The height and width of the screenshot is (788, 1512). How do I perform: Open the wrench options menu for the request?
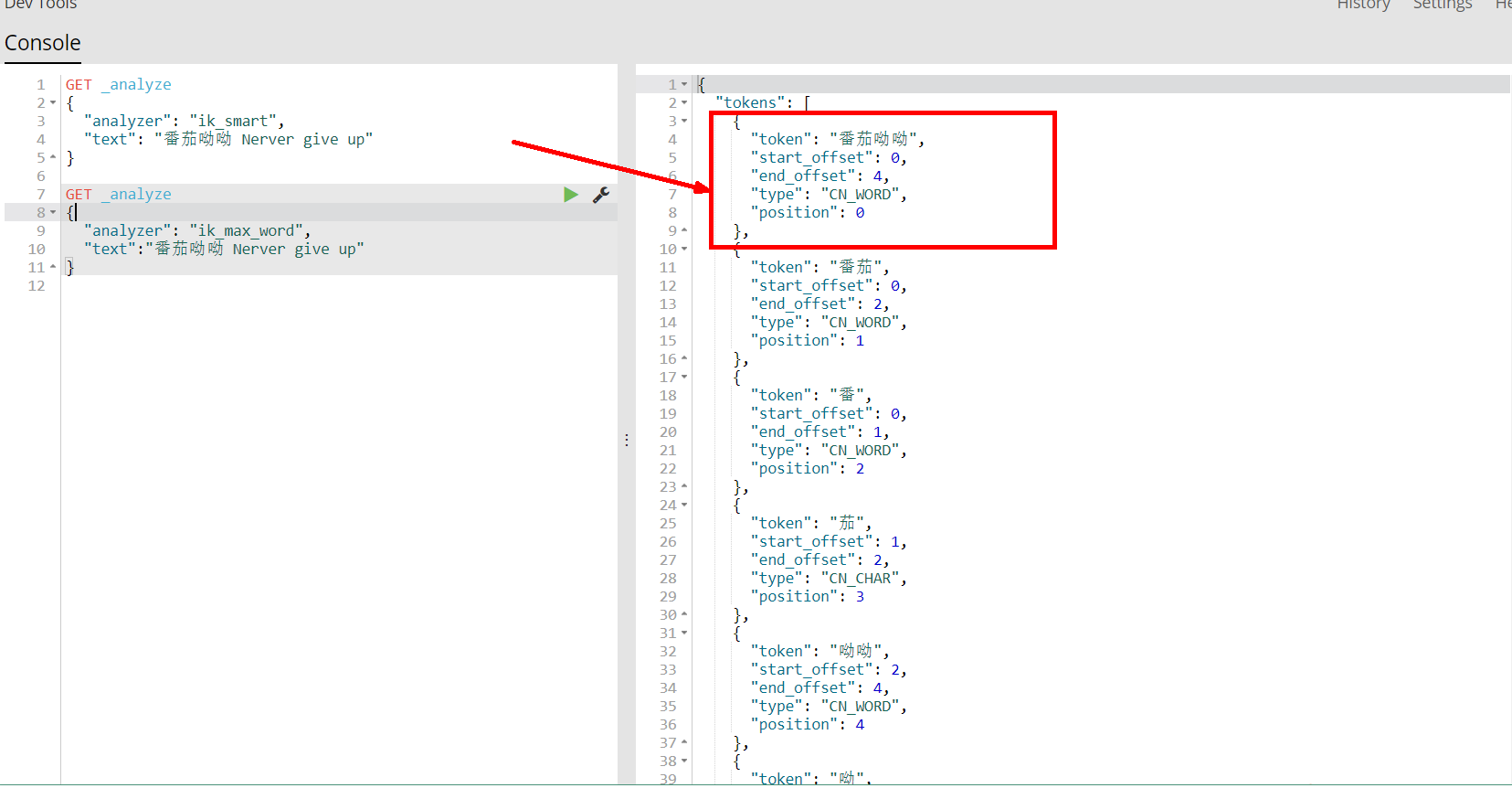tap(601, 195)
